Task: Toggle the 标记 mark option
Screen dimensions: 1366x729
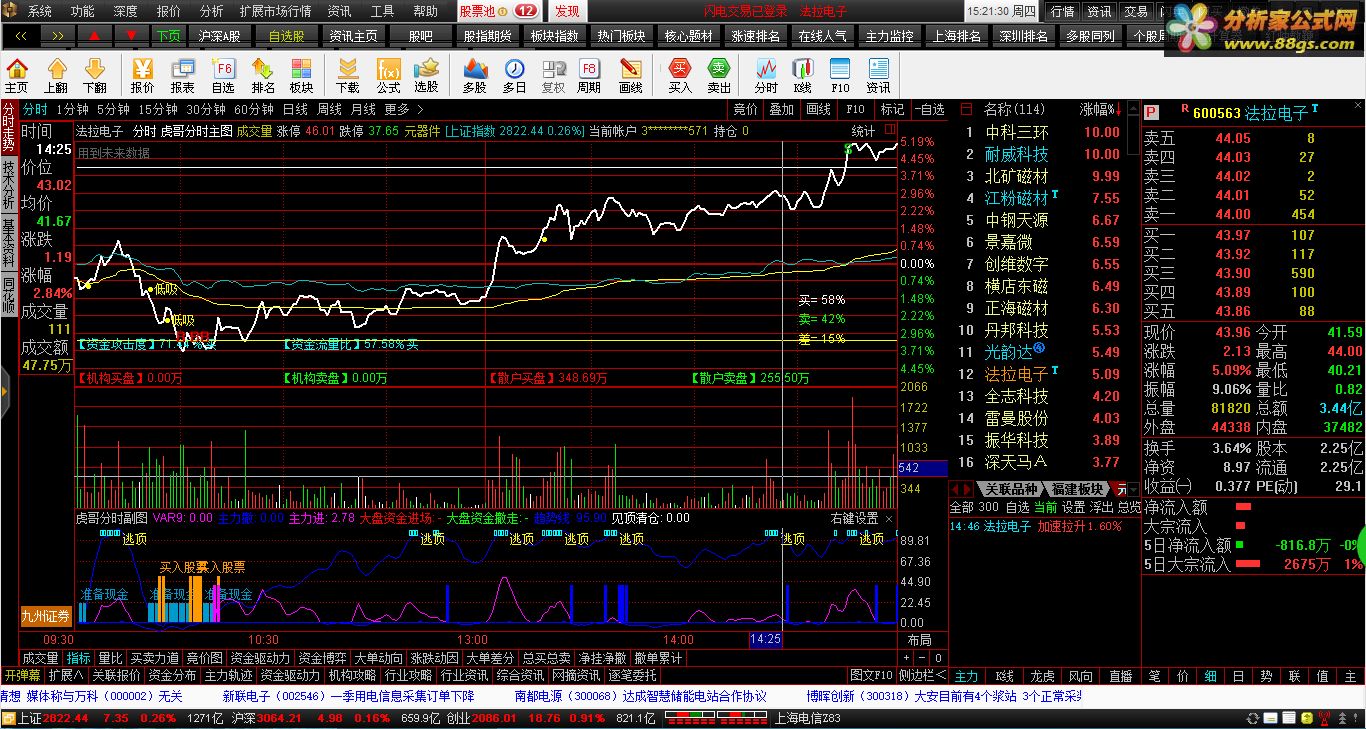Action: 892,109
